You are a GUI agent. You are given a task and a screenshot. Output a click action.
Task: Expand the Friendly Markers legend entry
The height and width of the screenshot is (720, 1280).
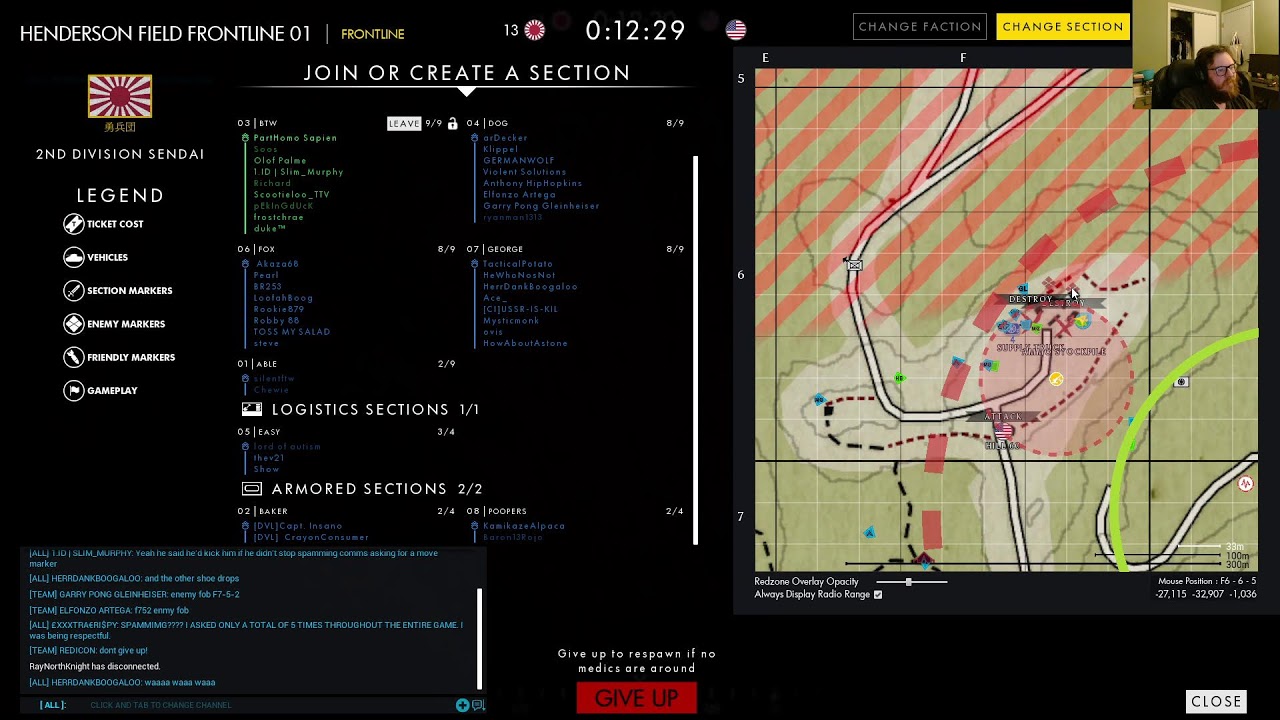[x=119, y=357]
